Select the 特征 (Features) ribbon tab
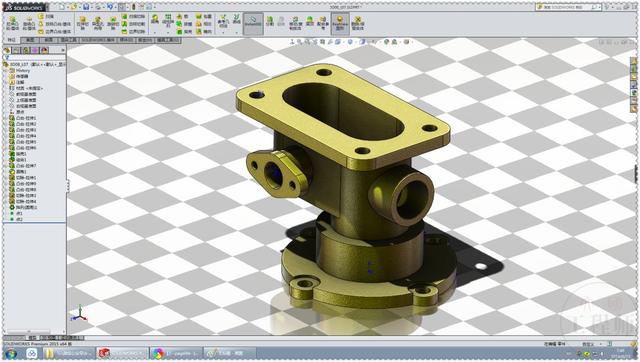The height and width of the screenshot is (362, 640). coord(11,40)
